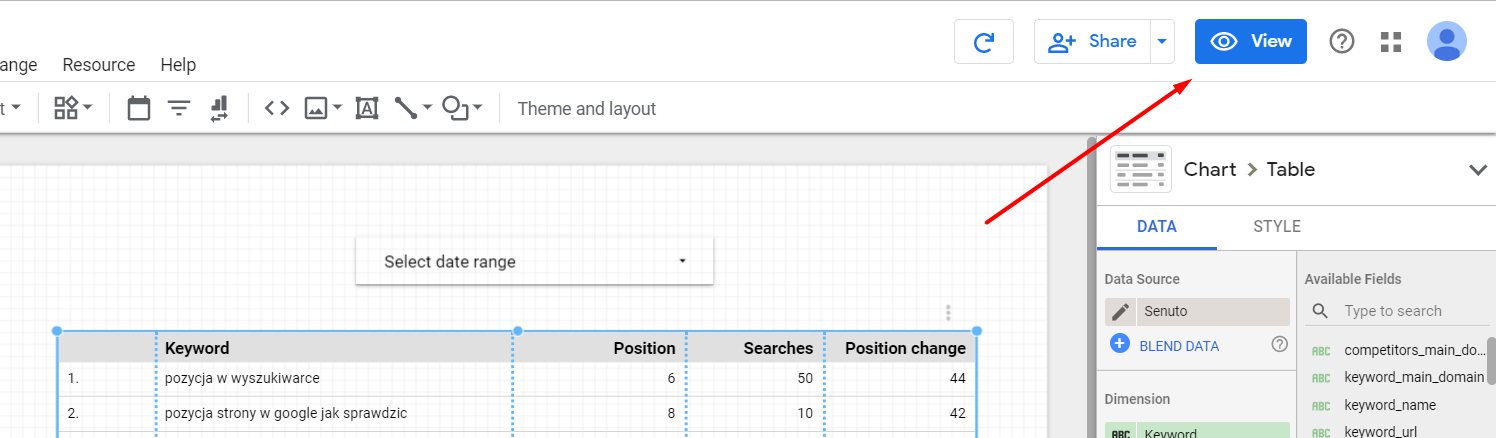
Task: Open the help question mark icon
Action: click(x=1341, y=42)
